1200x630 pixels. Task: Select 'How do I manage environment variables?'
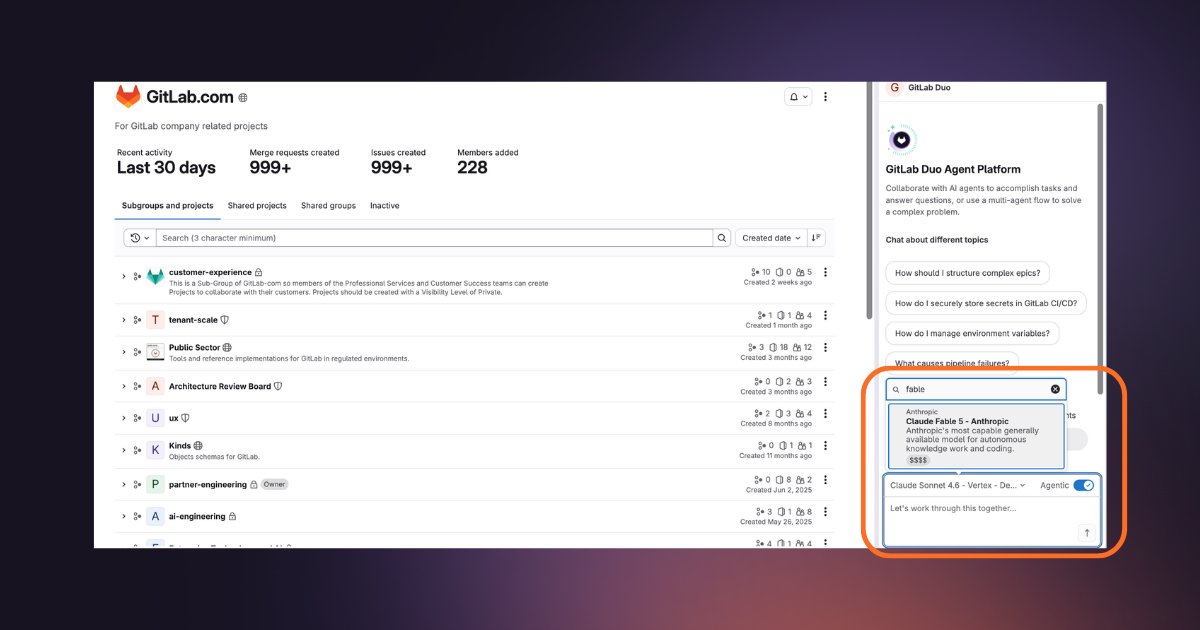click(973, 333)
